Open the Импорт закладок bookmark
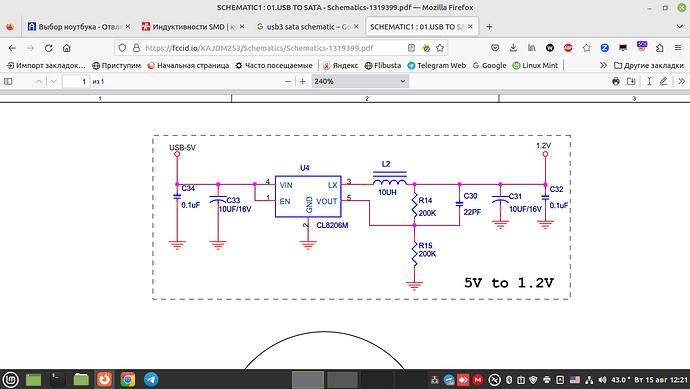 coord(46,65)
